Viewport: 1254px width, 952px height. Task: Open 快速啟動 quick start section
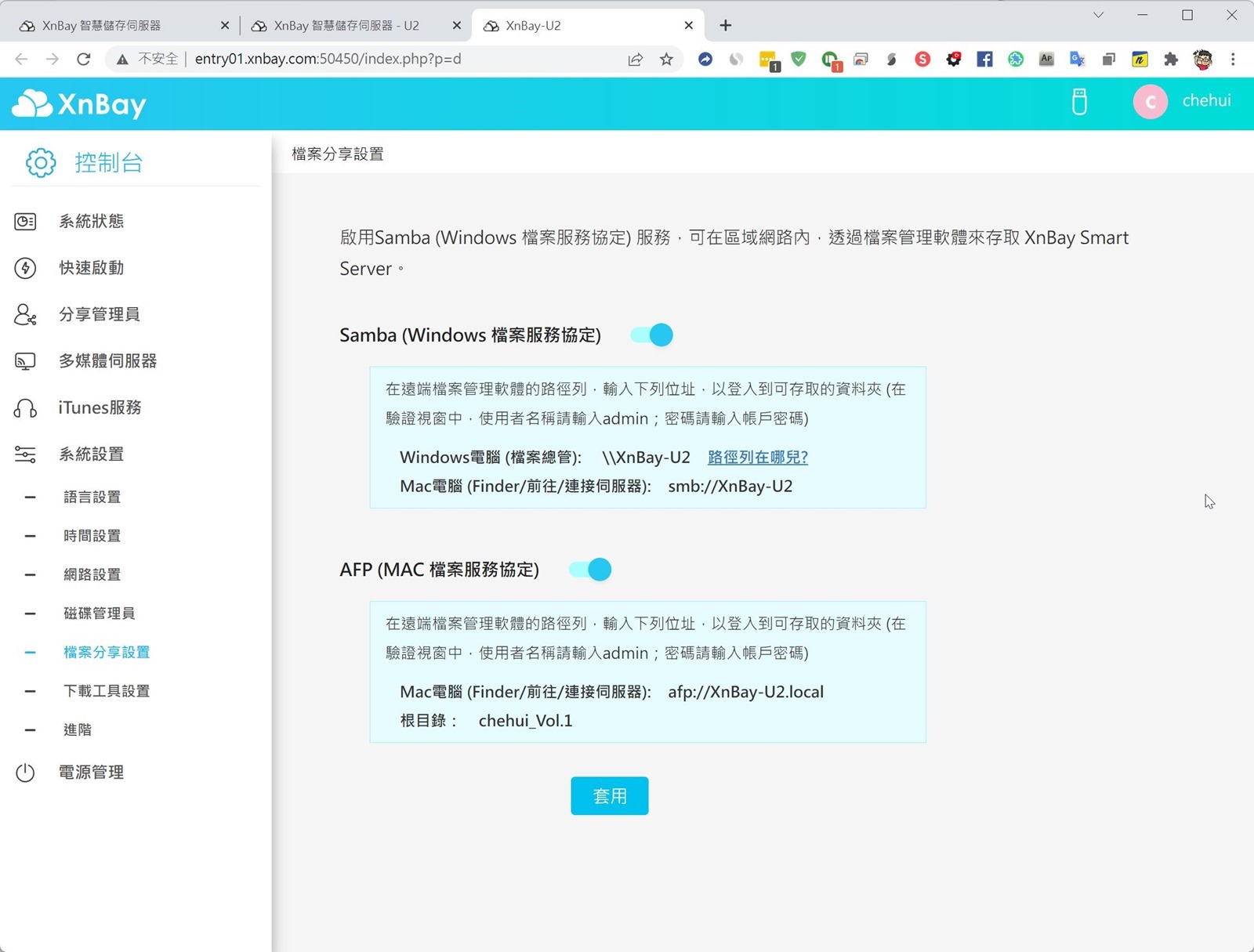[91, 268]
